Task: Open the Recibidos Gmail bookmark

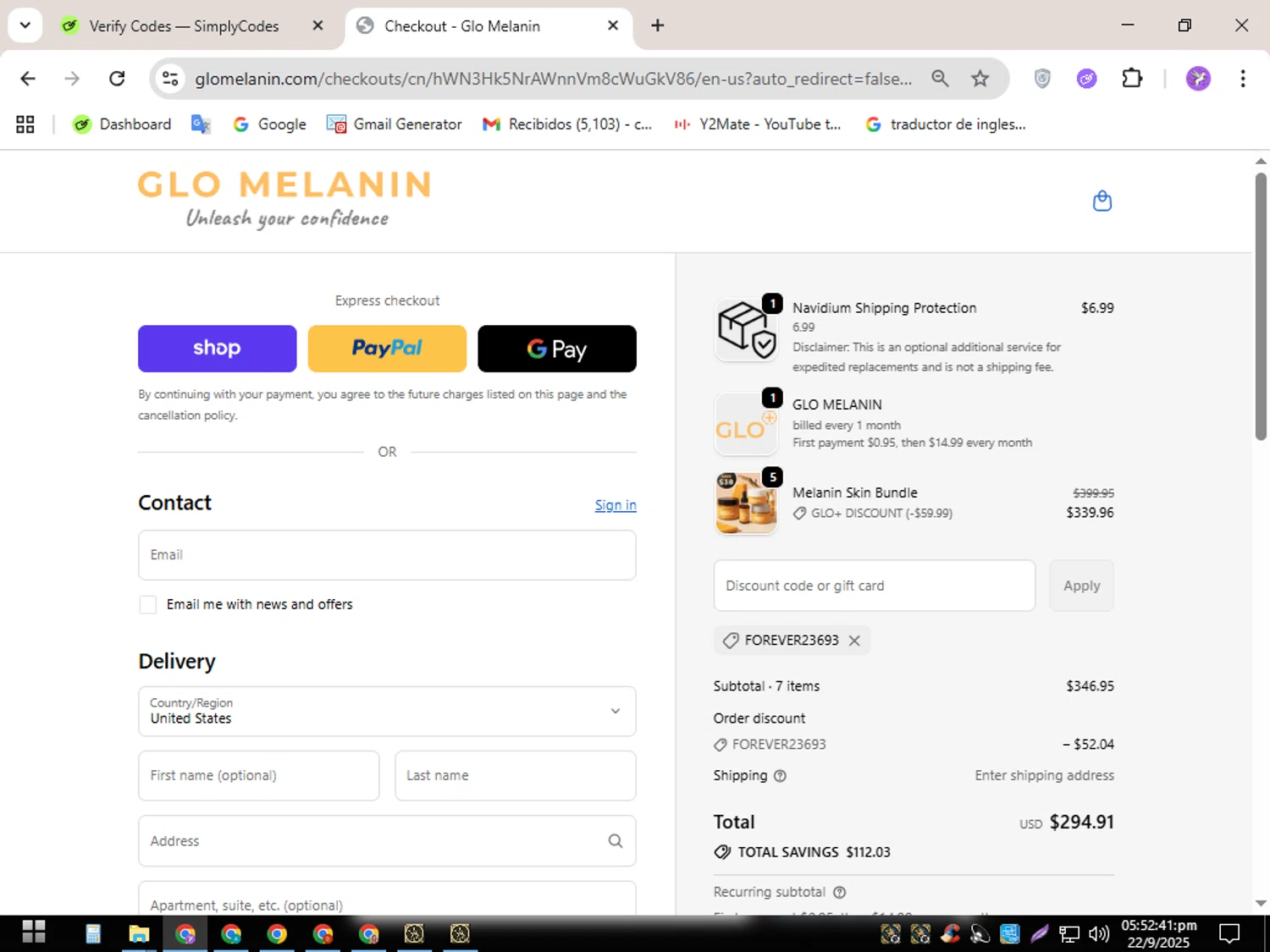Action: pyautogui.click(x=567, y=124)
